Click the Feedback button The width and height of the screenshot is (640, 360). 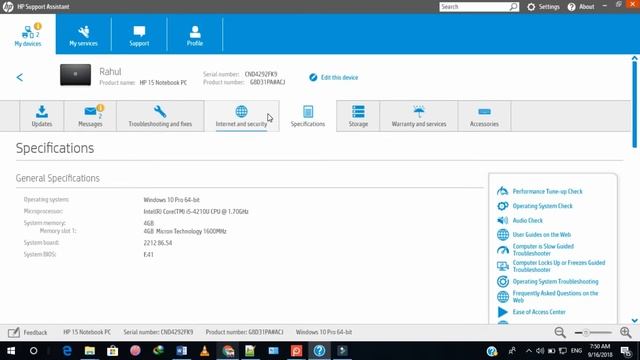pyautogui.click(x=28, y=332)
